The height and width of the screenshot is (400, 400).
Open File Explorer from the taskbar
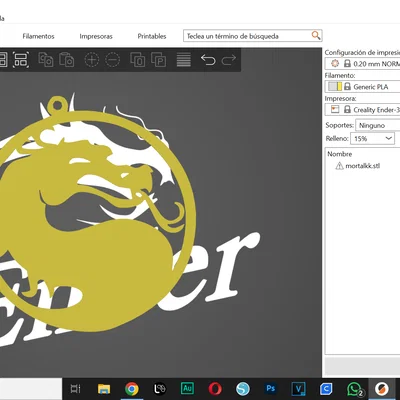click(x=104, y=389)
